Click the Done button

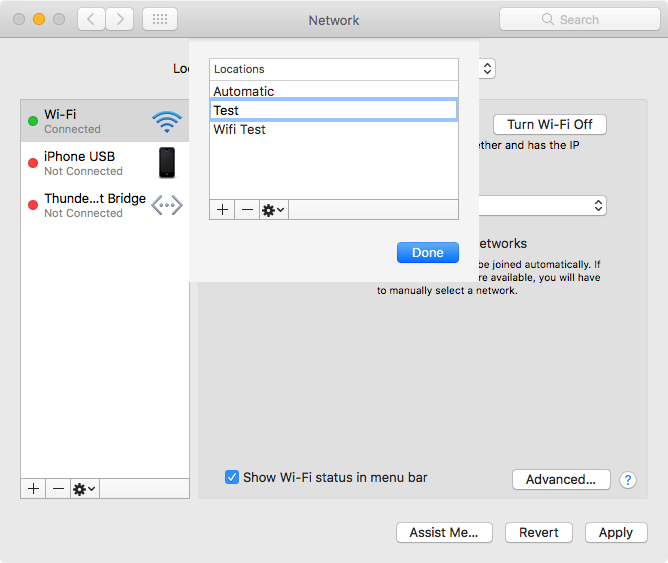428,253
